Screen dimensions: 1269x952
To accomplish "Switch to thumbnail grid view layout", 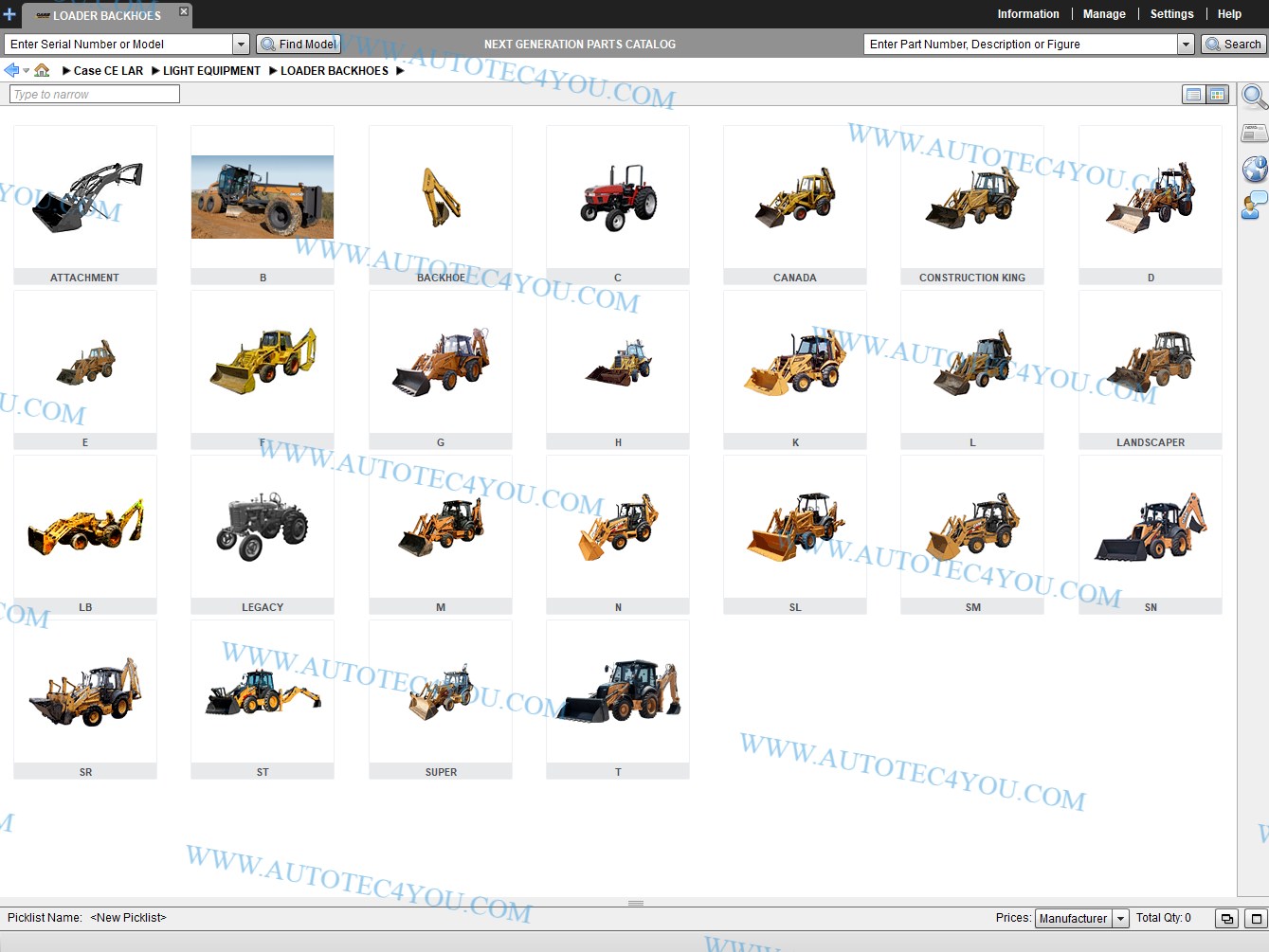I will [1217, 94].
